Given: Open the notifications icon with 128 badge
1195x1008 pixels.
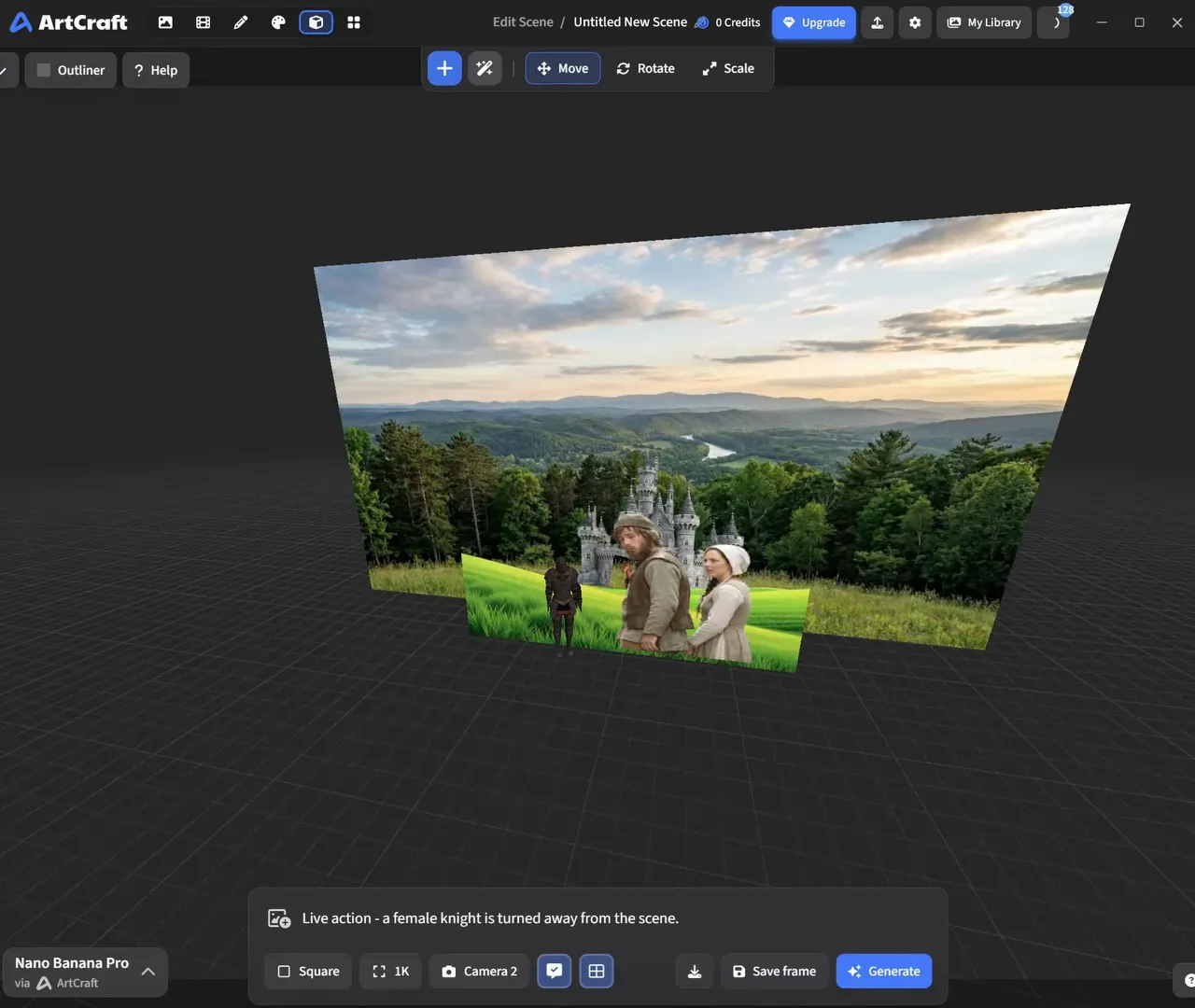Looking at the screenshot, I should click(x=1056, y=22).
